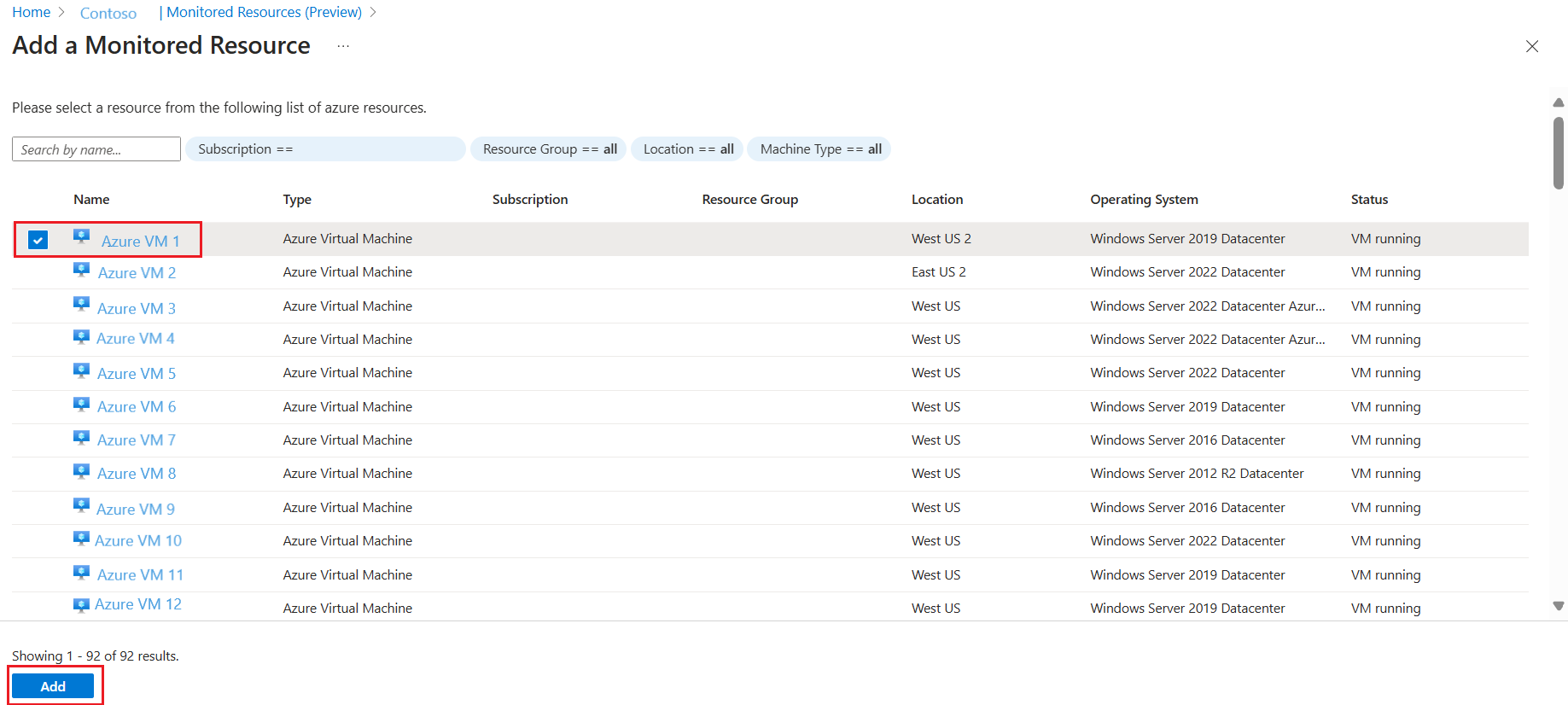The image size is (1568, 705).
Task: Go to Monitored Resources (Preview) breadcrumb
Action: pyautogui.click(x=264, y=13)
